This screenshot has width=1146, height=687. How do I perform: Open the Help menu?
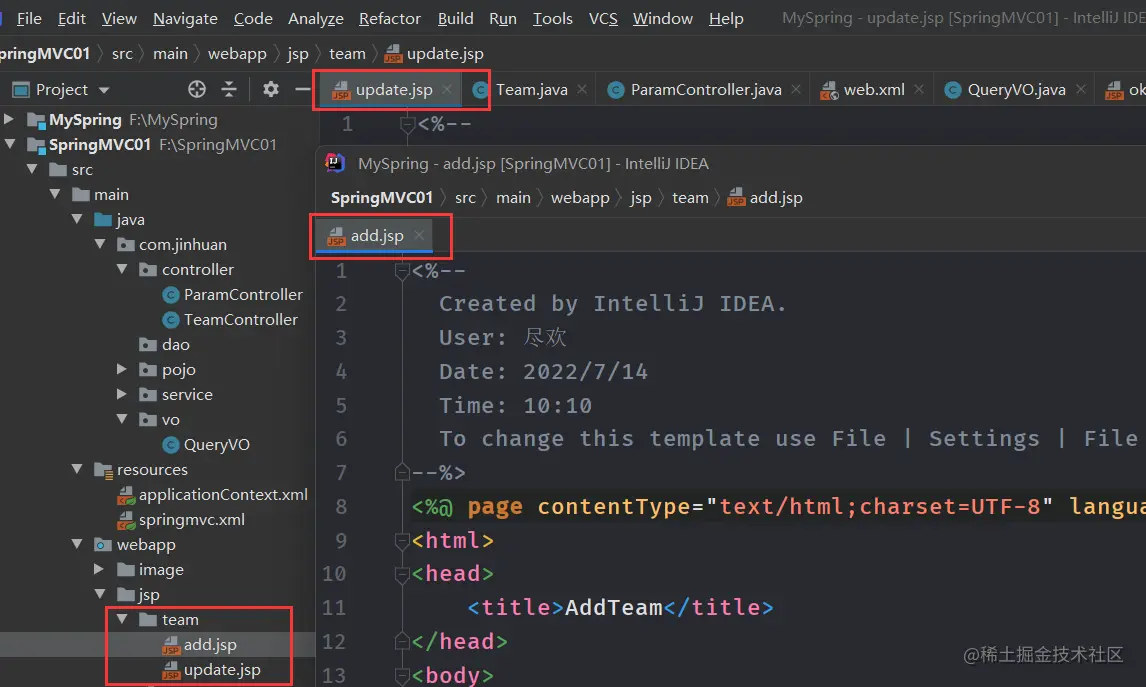726,18
